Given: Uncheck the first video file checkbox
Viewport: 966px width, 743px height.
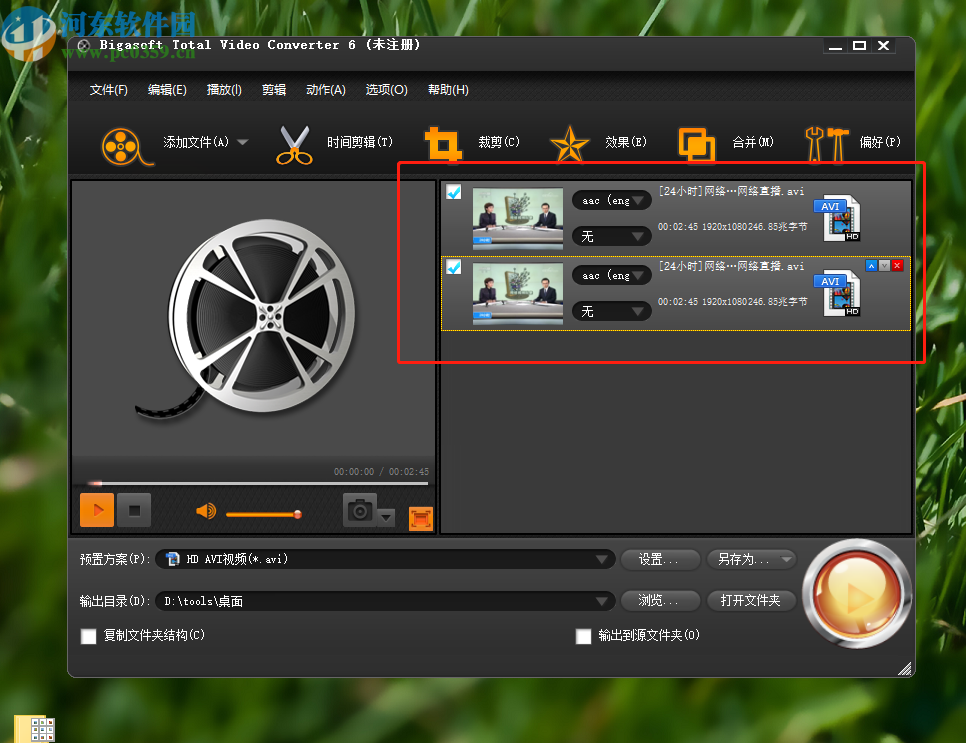Looking at the screenshot, I should (x=454, y=192).
